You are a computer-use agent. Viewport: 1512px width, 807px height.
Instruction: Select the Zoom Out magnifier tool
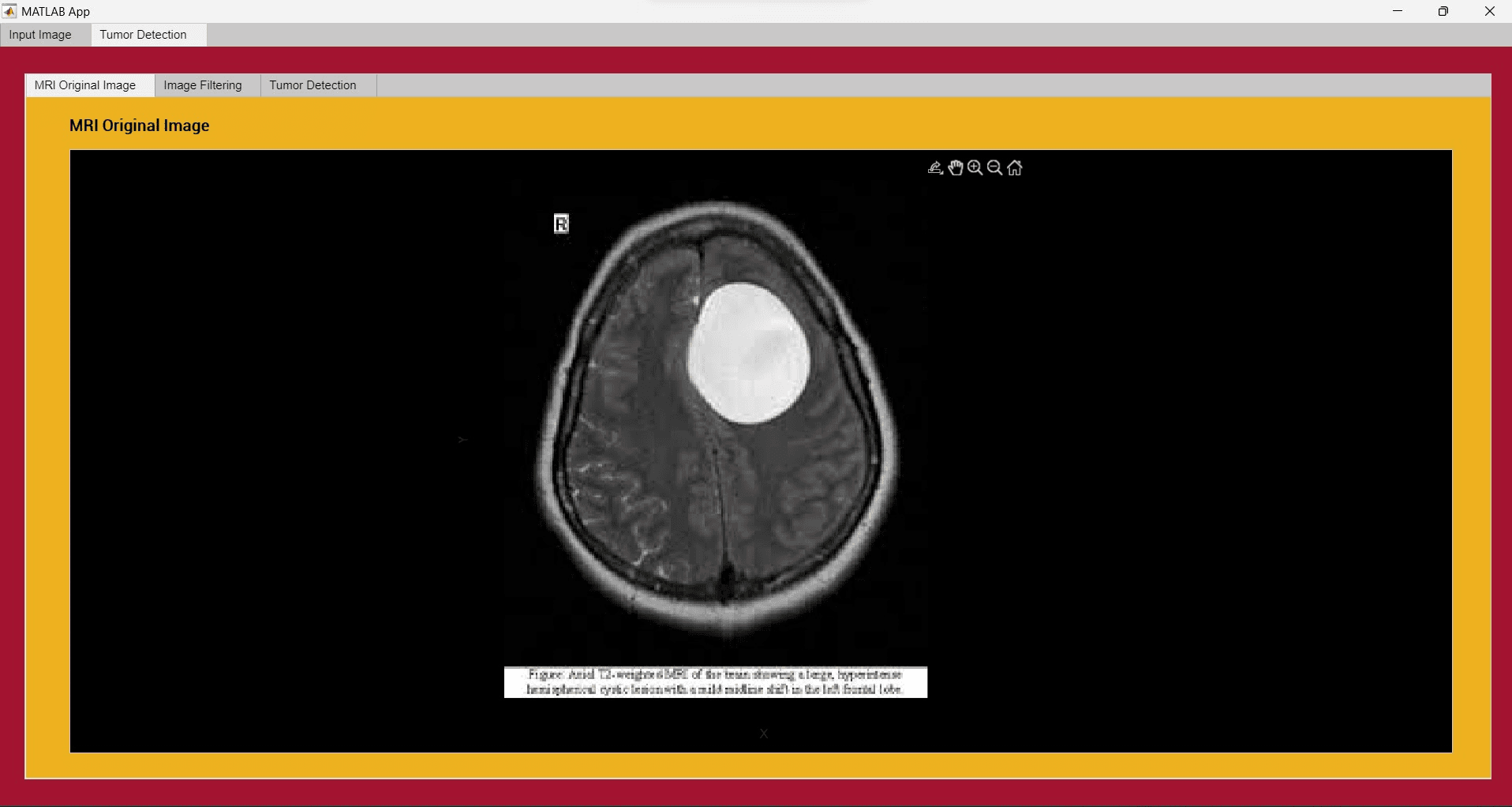click(995, 167)
